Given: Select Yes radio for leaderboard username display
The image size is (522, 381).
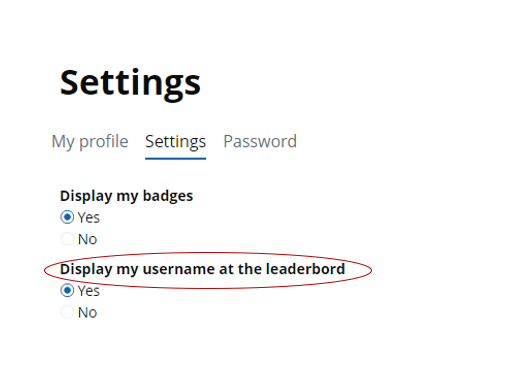Looking at the screenshot, I should click(x=67, y=291).
